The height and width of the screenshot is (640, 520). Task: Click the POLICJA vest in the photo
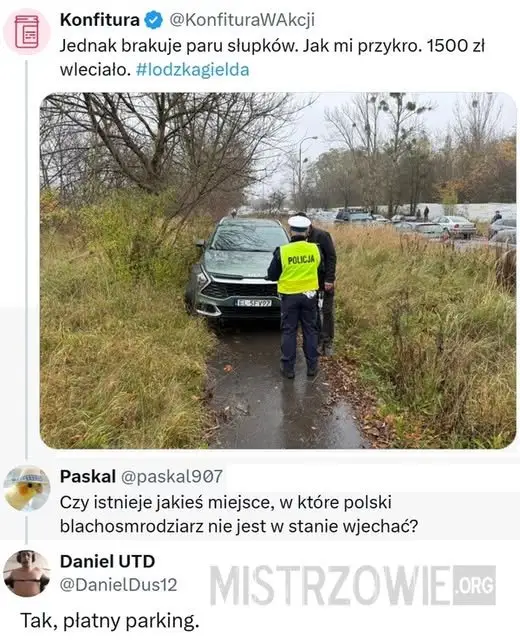click(299, 267)
